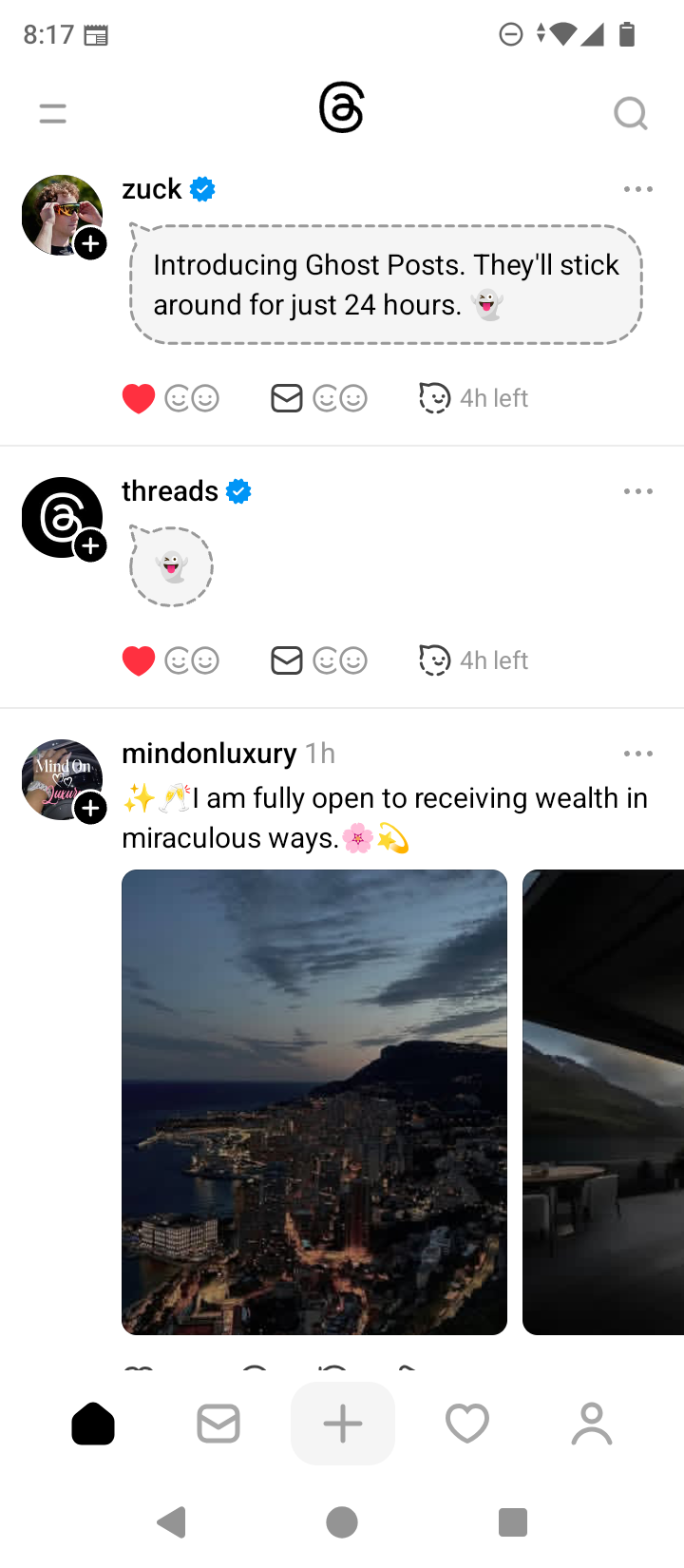Follow zuck using avatar plus badge
This screenshot has height=1568, width=684.
tap(90, 244)
